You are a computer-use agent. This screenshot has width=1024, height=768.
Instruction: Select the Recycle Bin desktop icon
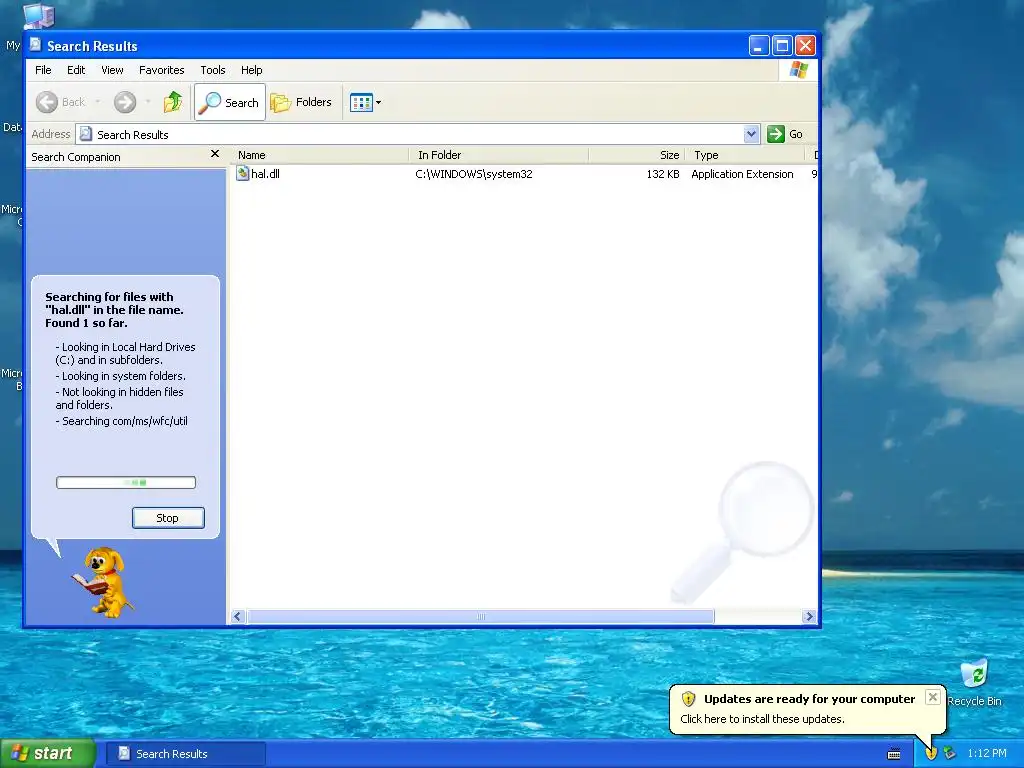[x=974, y=683]
